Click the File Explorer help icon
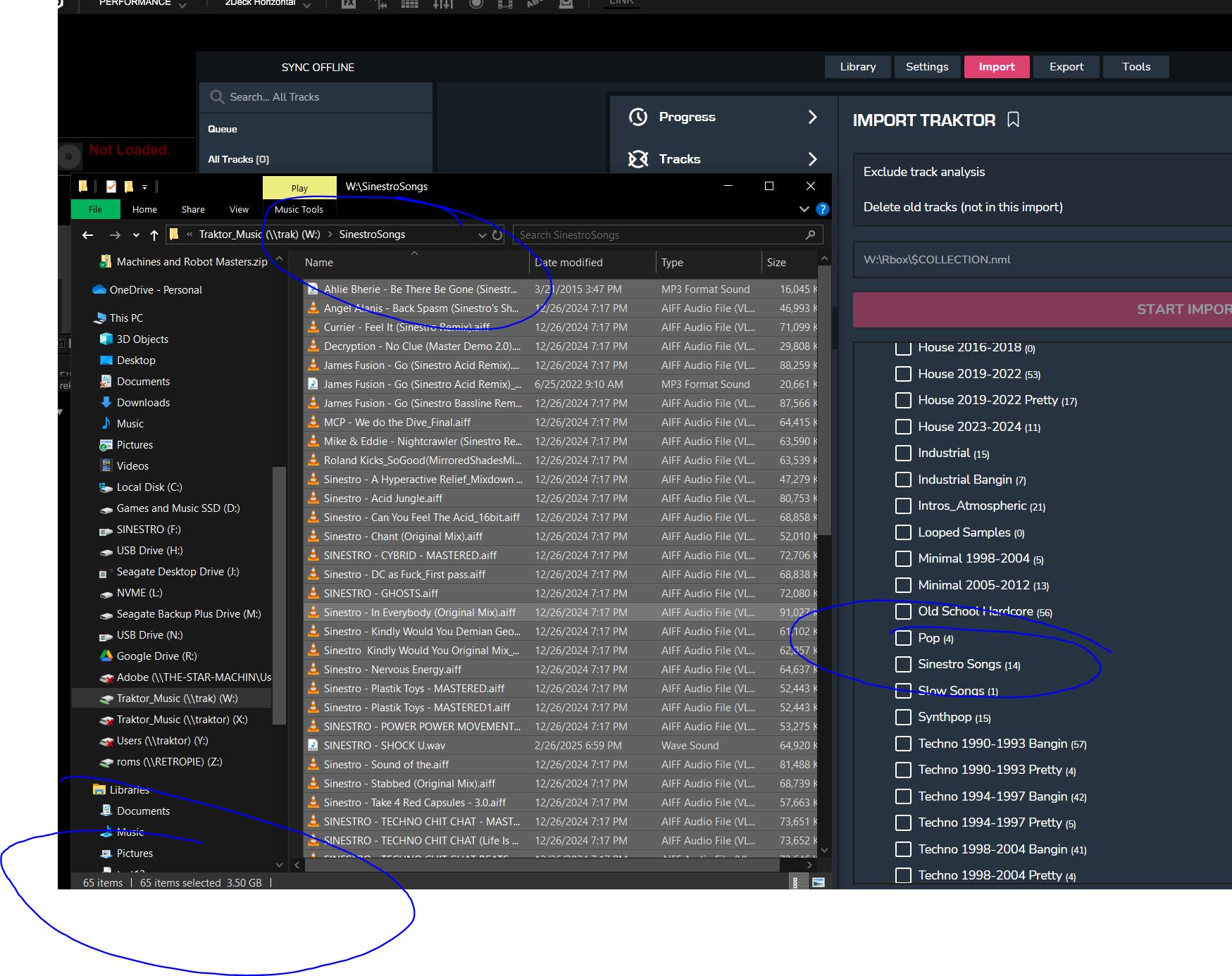 coord(822,209)
